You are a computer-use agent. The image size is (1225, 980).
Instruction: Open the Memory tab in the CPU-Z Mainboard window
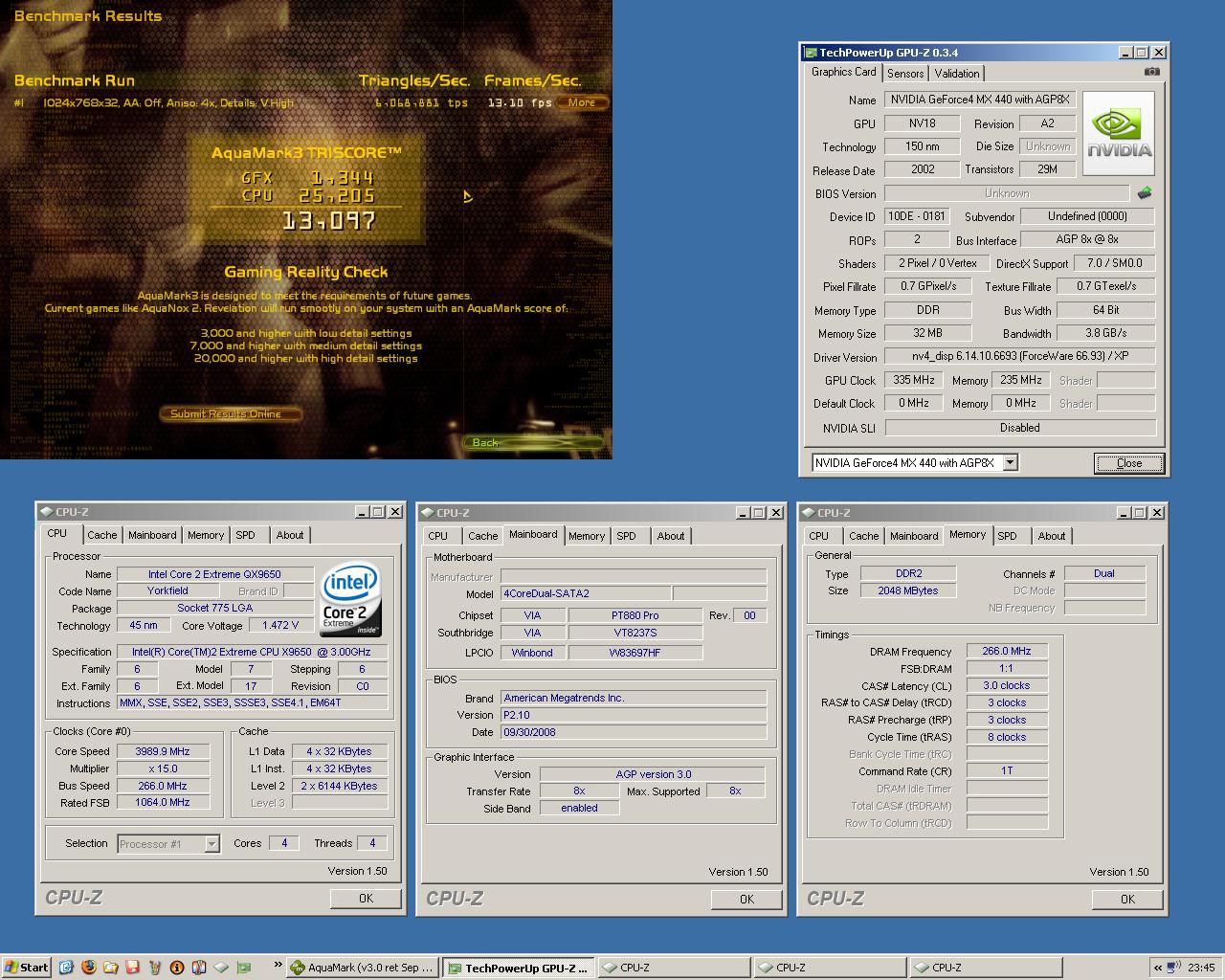tap(586, 536)
